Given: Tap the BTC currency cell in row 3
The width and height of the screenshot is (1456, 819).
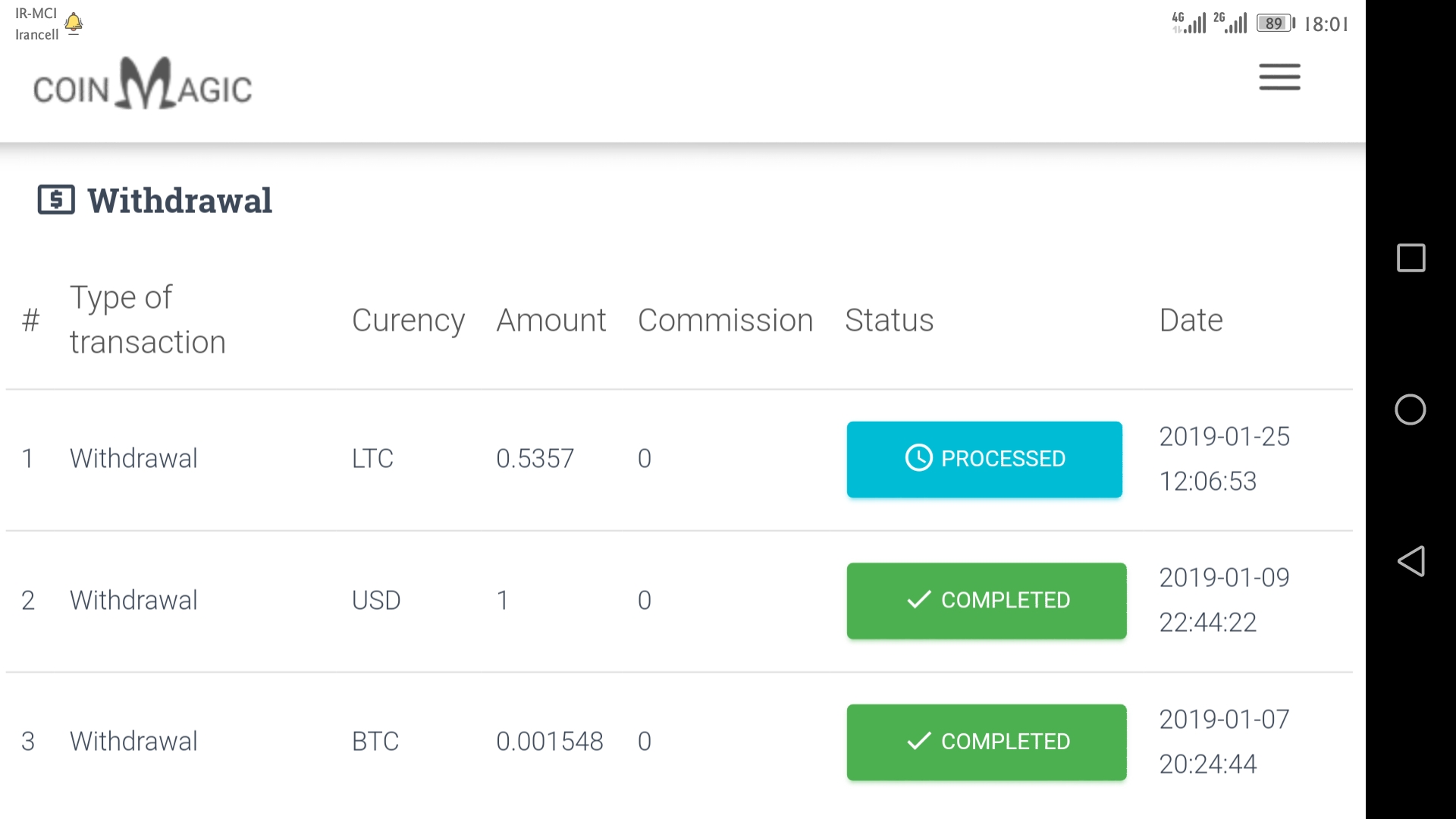Looking at the screenshot, I should [x=375, y=741].
